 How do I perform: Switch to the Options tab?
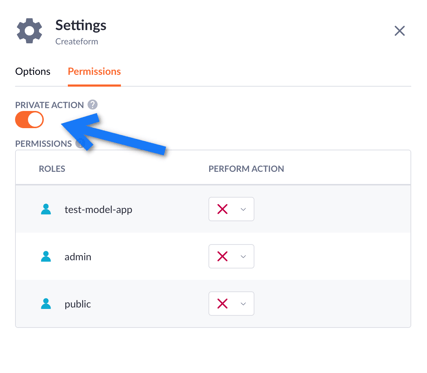click(33, 71)
